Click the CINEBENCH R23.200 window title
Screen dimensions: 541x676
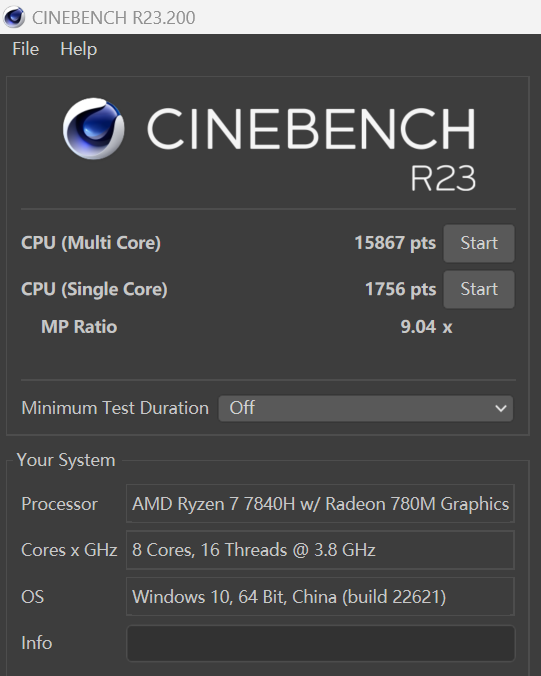click(x=113, y=18)
